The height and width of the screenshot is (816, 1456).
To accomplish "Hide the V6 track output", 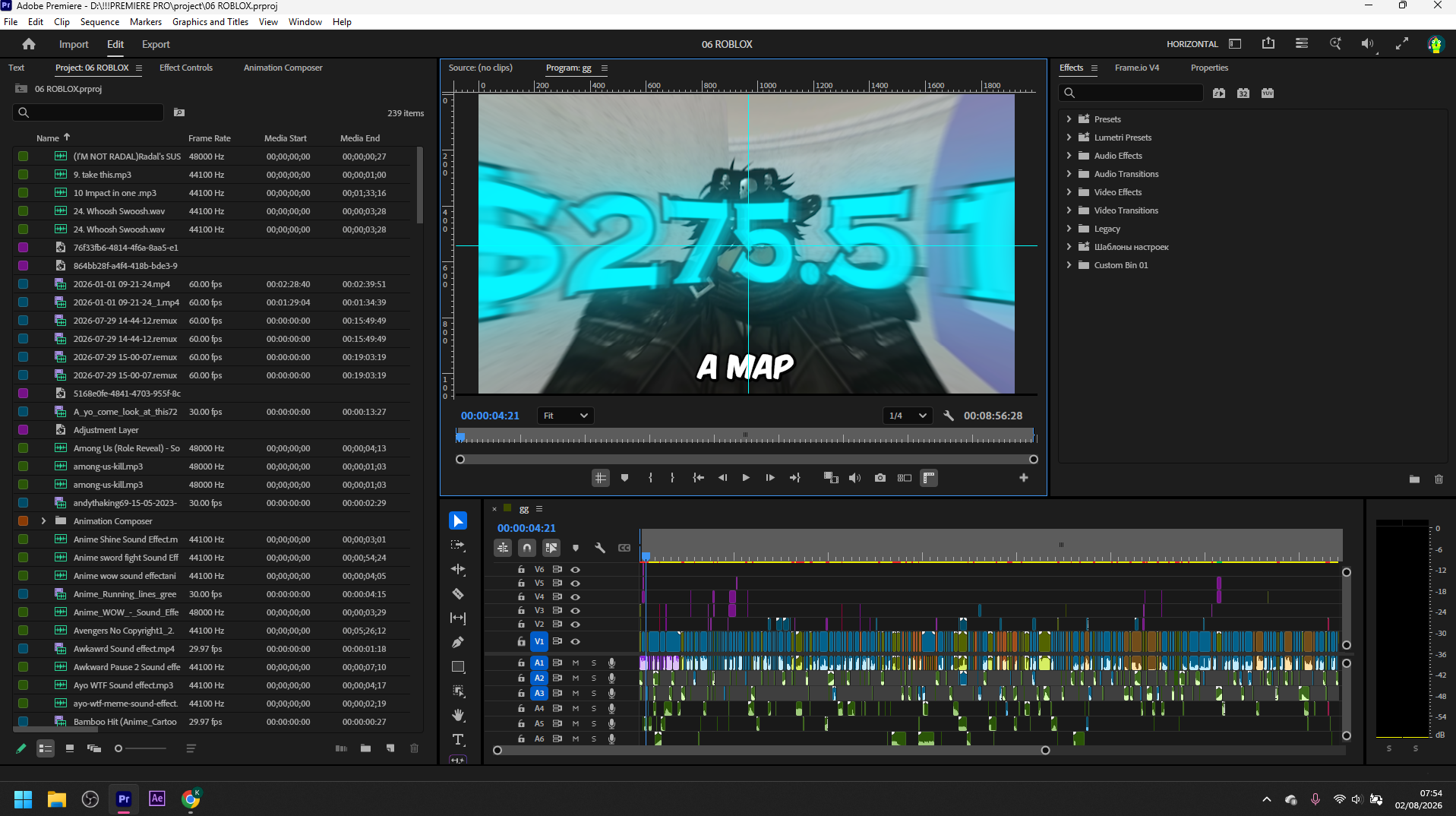I will point(575,569).
